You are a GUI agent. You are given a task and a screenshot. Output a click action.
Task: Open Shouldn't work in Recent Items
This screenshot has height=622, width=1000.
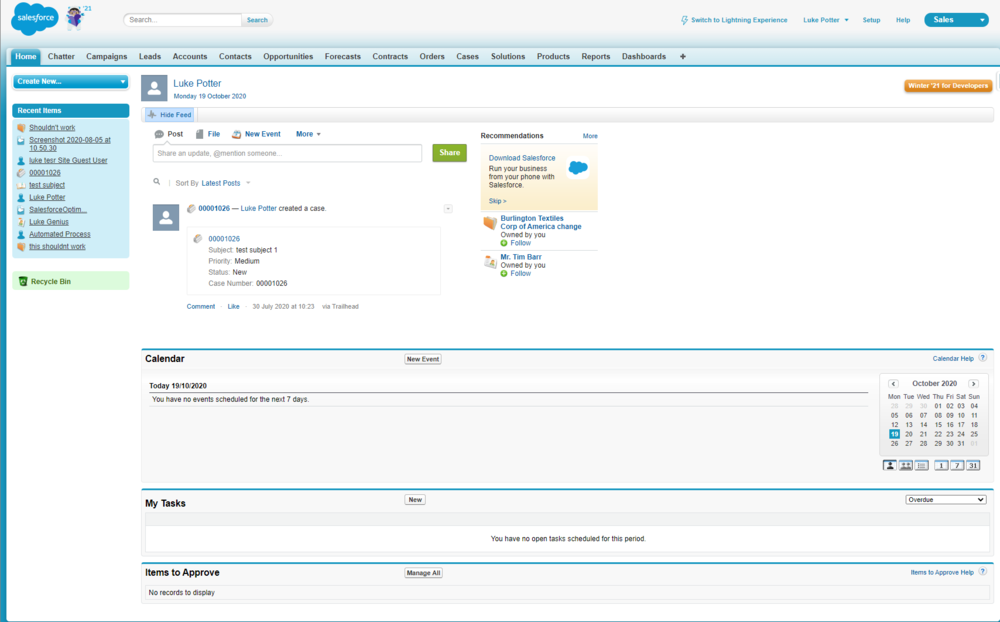point(52,128)
